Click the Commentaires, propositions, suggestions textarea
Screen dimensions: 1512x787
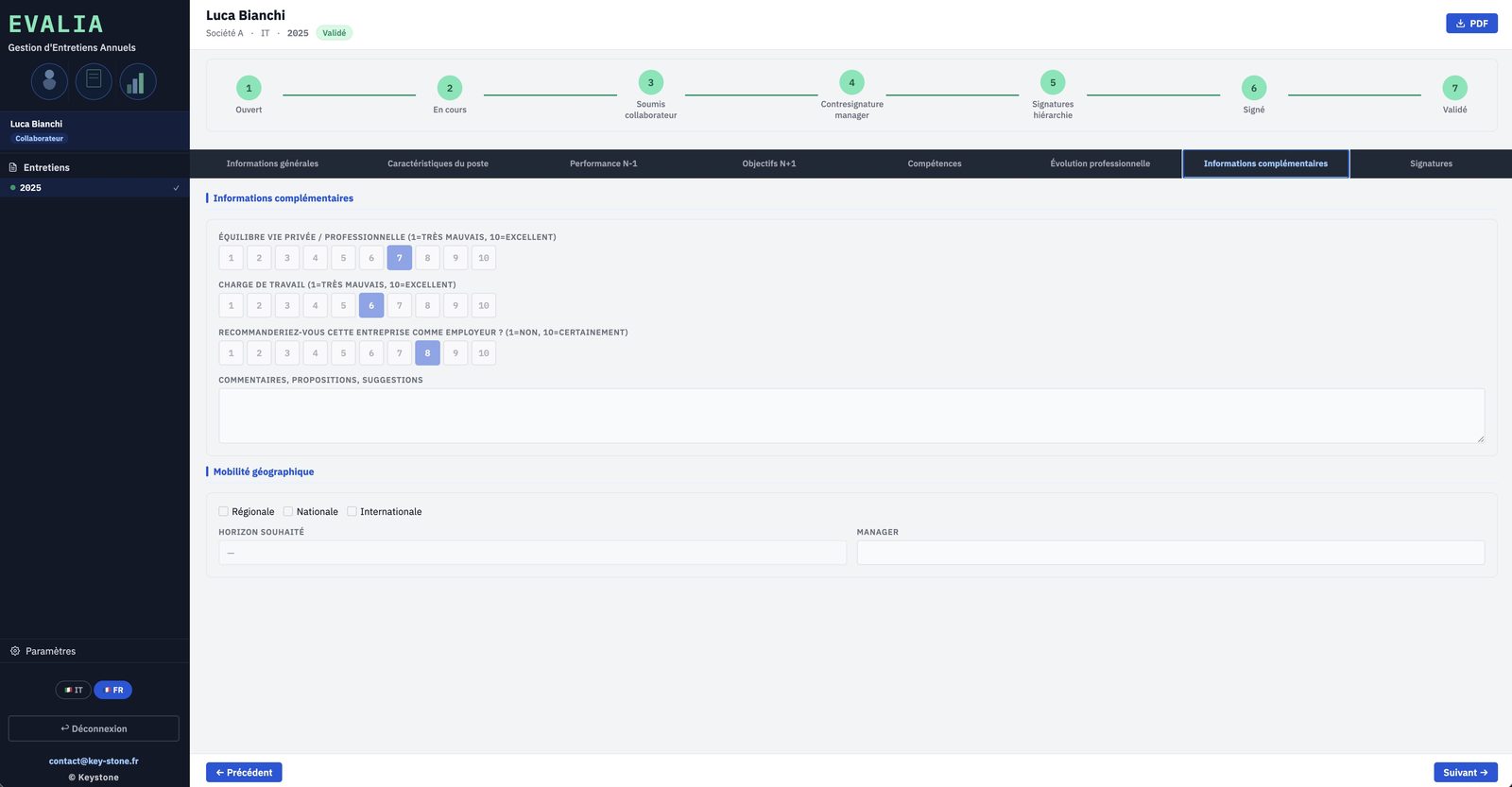coord(851,416)
